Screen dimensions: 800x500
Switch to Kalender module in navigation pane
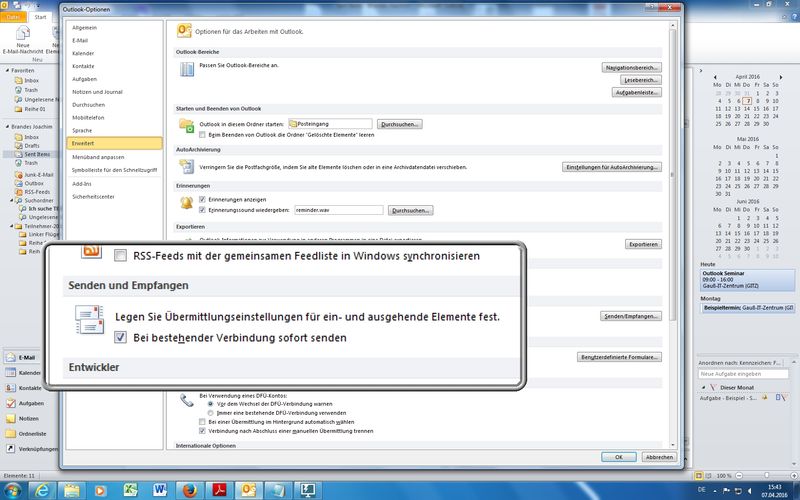[x=29, y=373]
